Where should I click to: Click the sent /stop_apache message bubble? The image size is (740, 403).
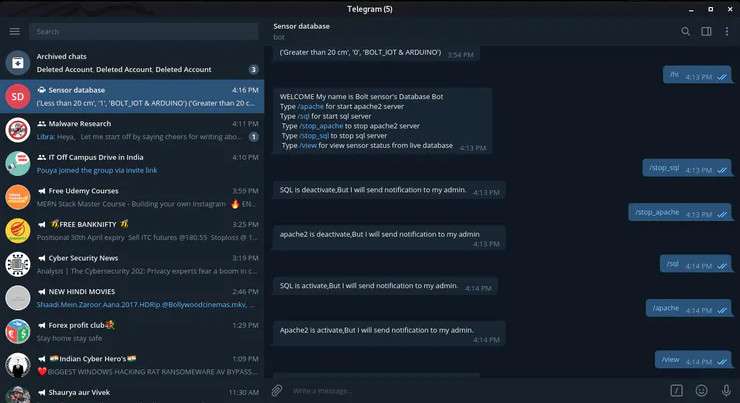[x=680, y=212]
